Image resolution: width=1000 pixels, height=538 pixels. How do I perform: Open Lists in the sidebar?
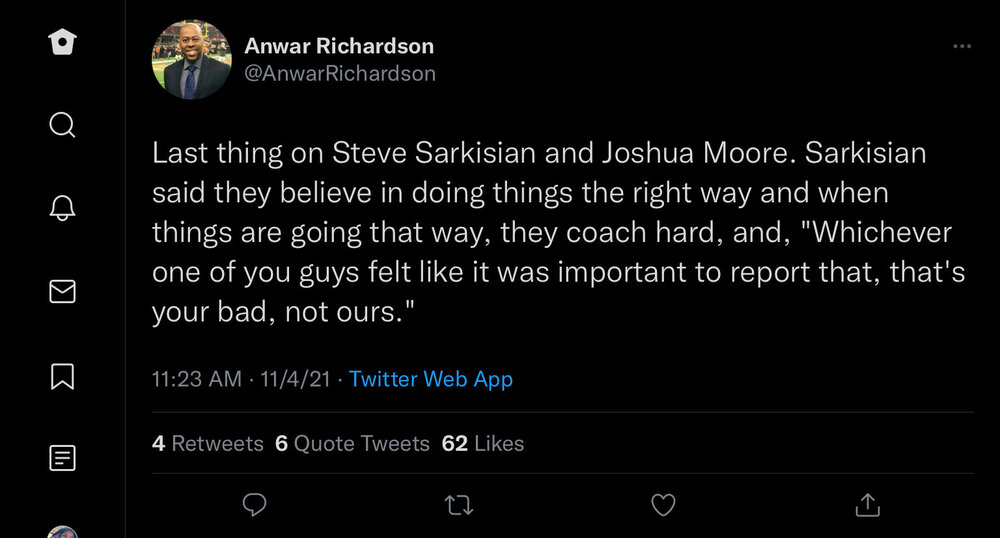[62, 459]
